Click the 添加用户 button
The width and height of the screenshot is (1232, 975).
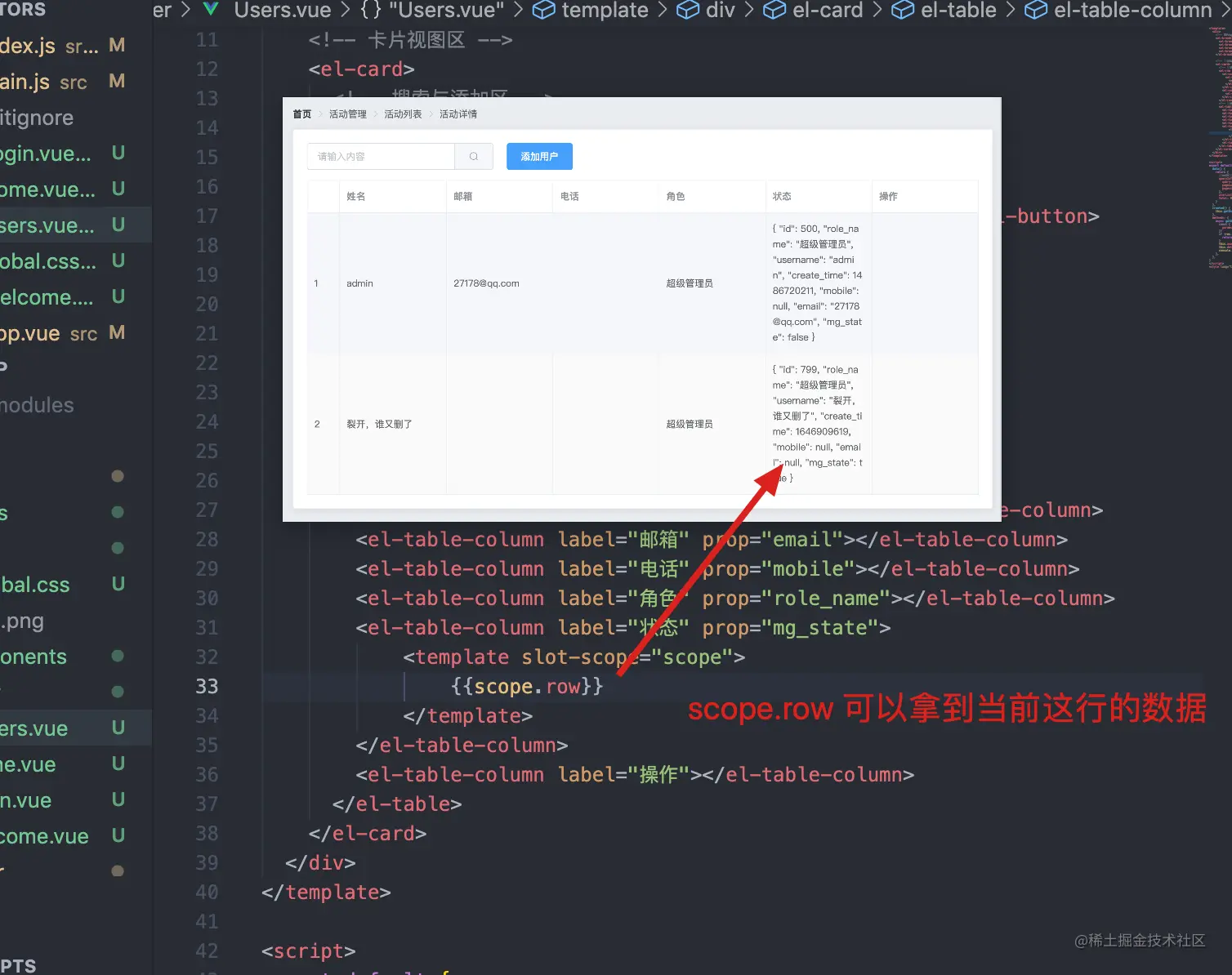(x=539, y=156)
